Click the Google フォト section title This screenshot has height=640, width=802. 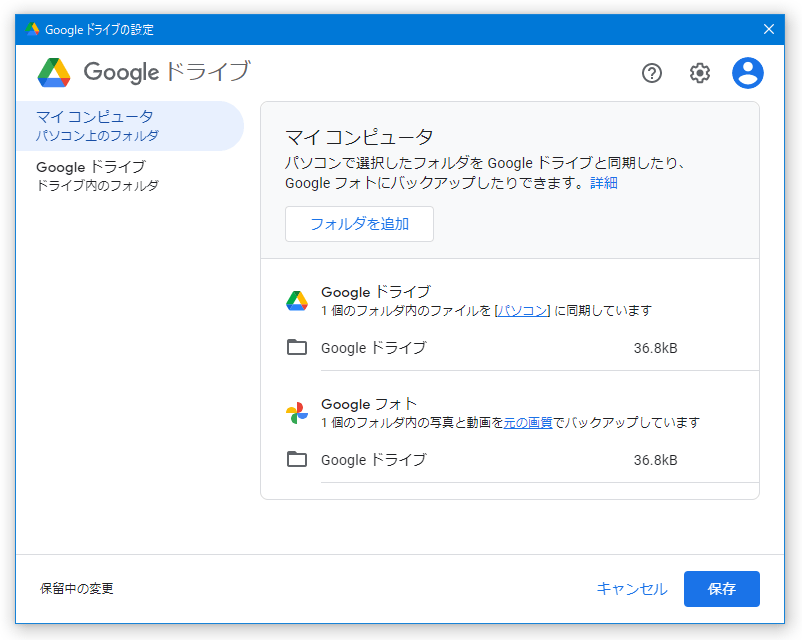click(369, 404)
